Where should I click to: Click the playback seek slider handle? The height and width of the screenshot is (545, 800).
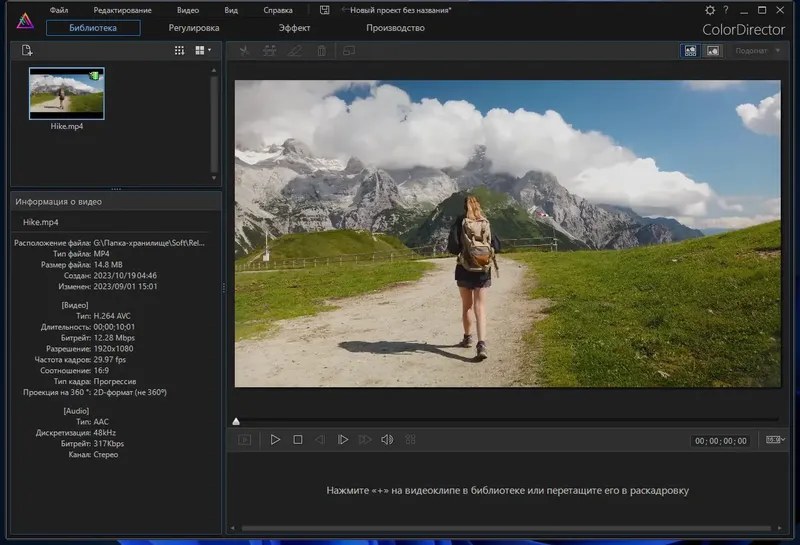[x=236, y=421]
